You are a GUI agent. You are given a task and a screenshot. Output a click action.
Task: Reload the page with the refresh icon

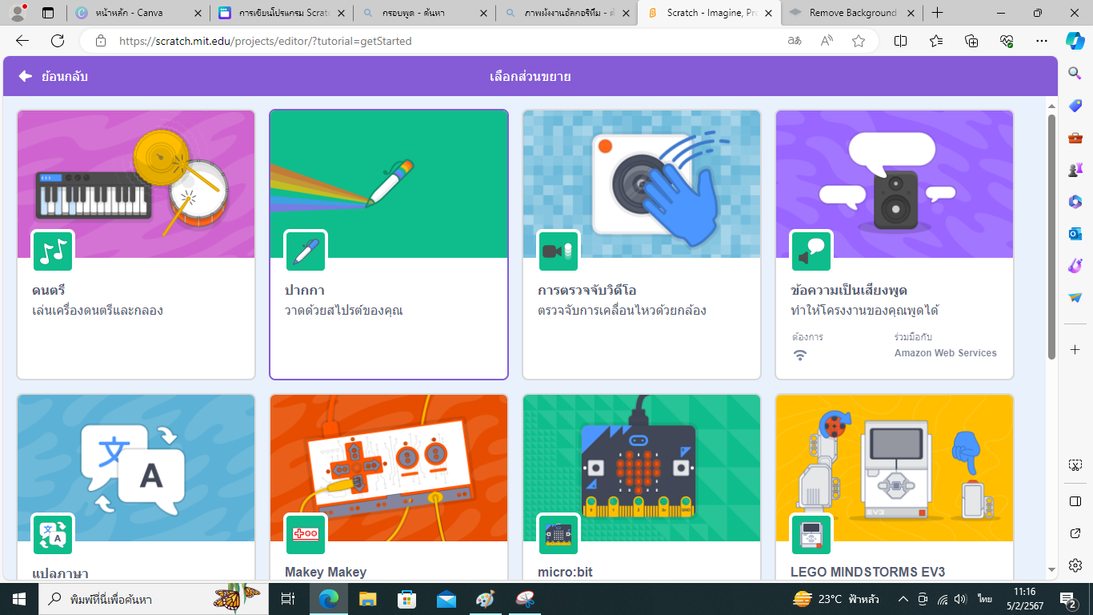[x=58, y=41]
